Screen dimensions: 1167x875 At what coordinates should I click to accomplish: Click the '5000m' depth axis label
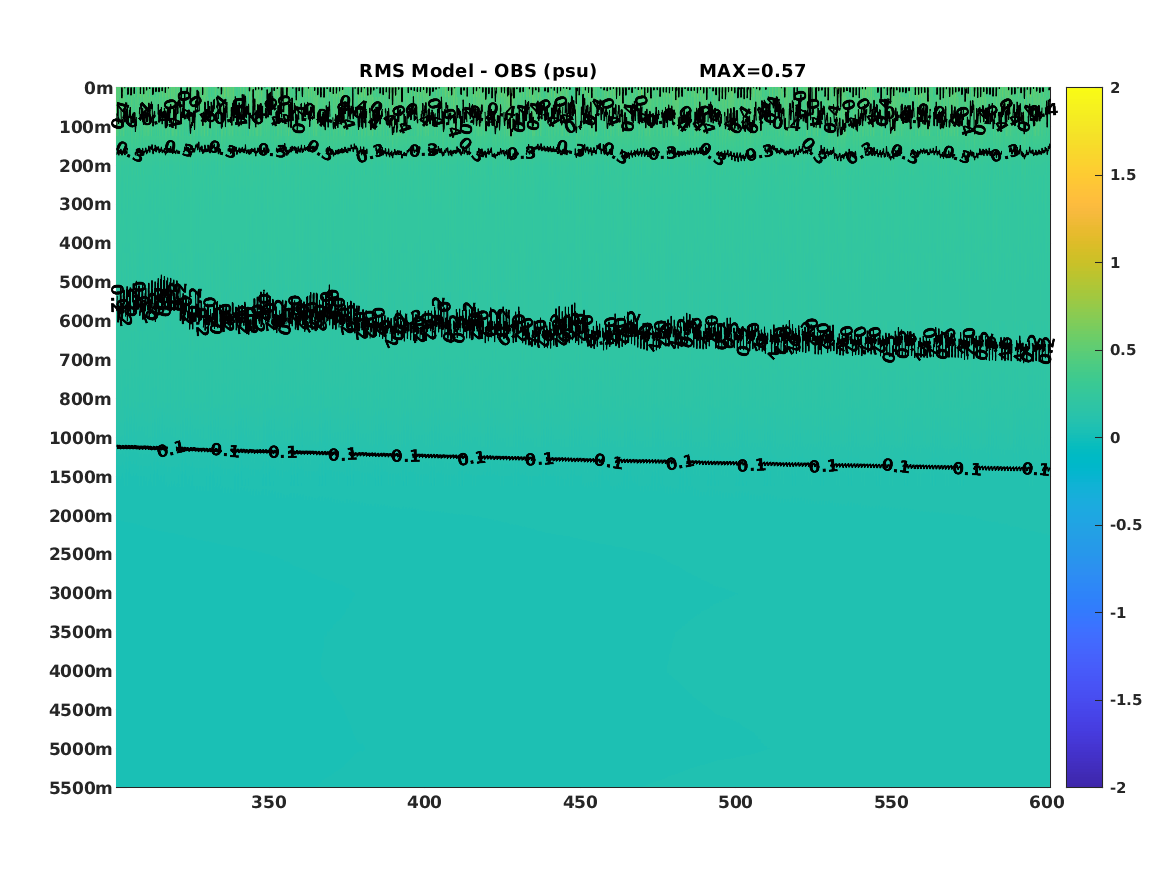point(81,749)
